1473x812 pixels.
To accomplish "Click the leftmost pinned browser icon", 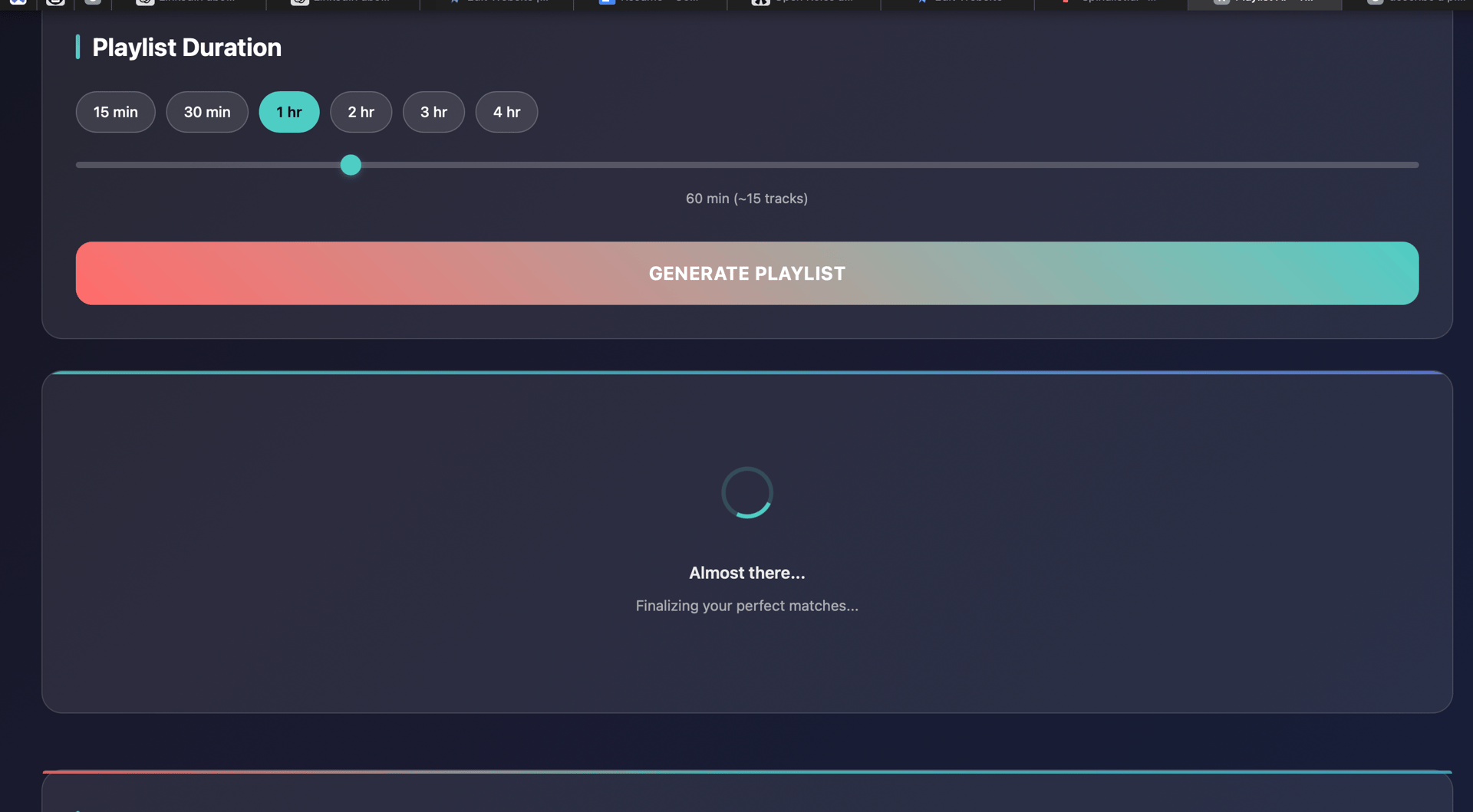I will (x=17, y=3).
